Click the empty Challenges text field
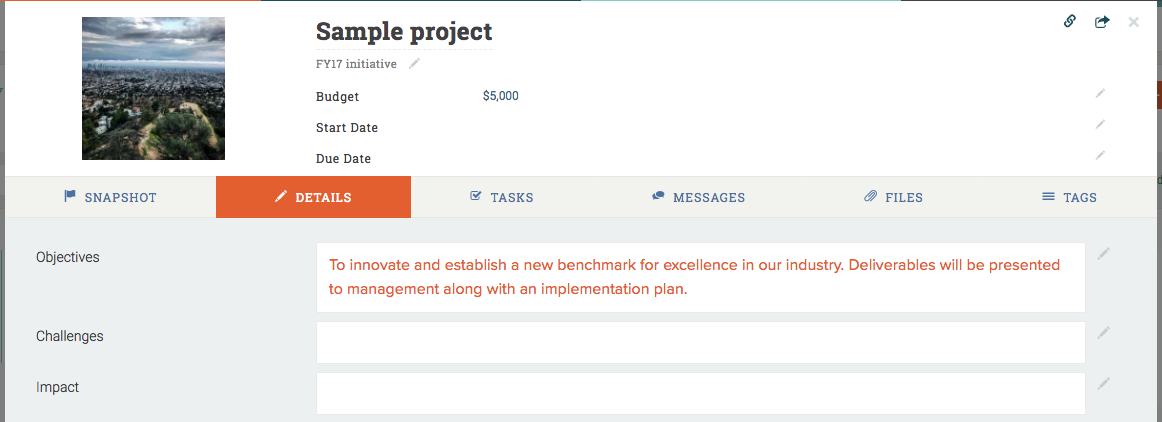 point(700,342)
